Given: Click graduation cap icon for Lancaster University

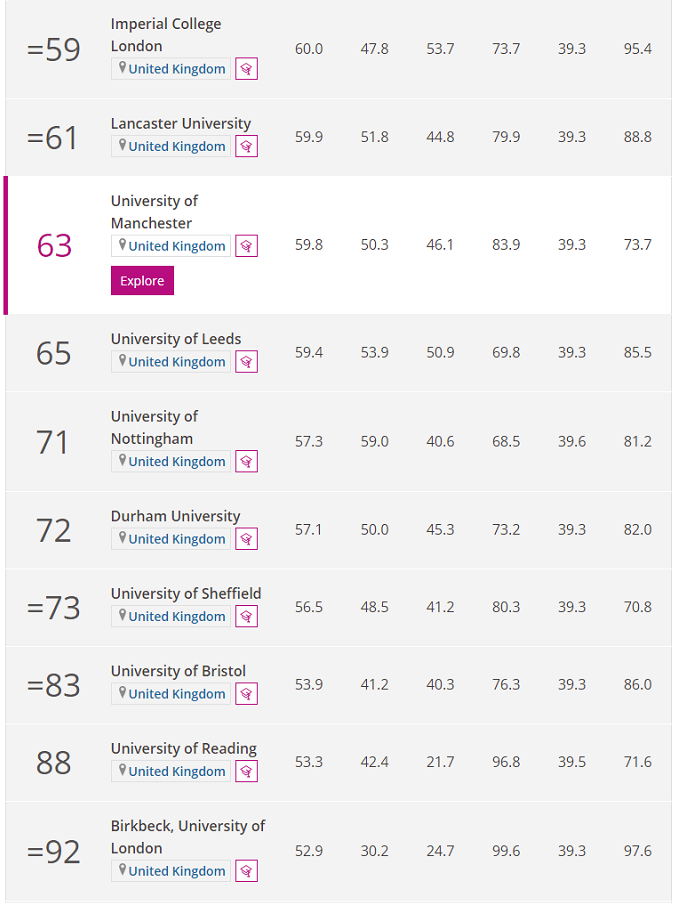Looking at the screenshot, I should point(246,146).
